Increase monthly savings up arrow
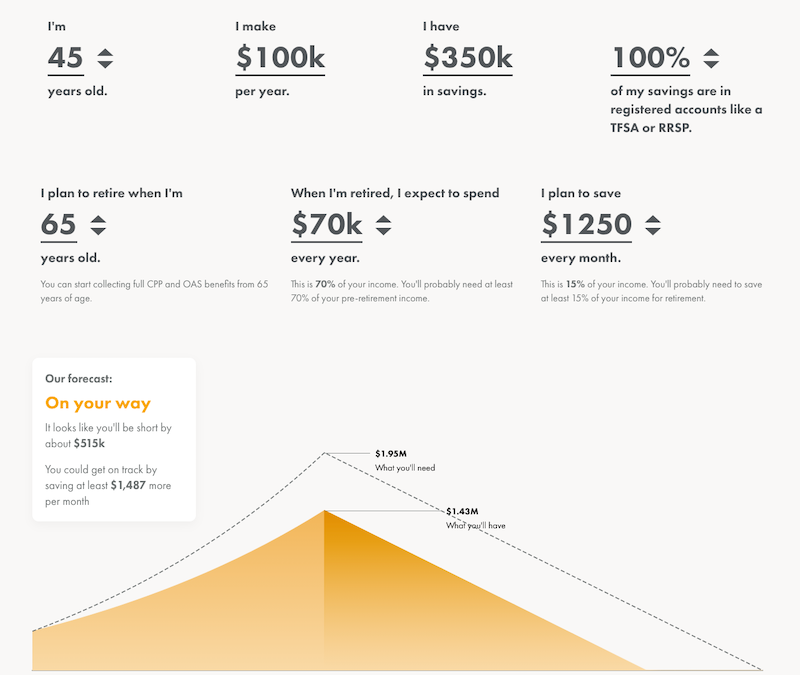The width and height of the screenshot is (800, 675). point(653,219)
